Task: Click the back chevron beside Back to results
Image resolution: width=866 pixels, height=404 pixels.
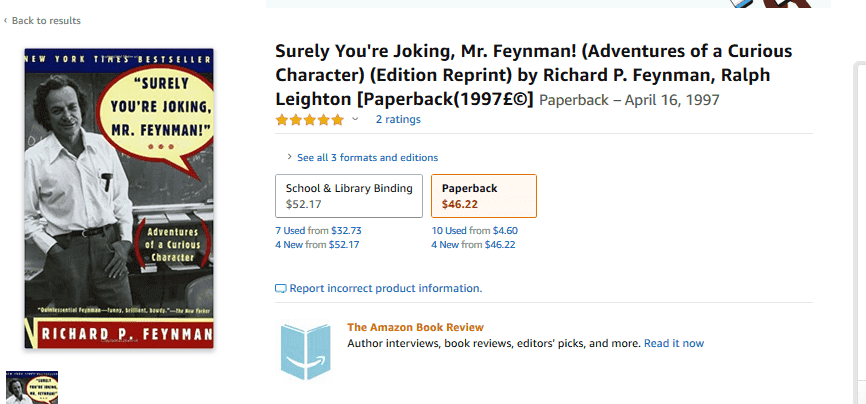Action: click(5, 21)
